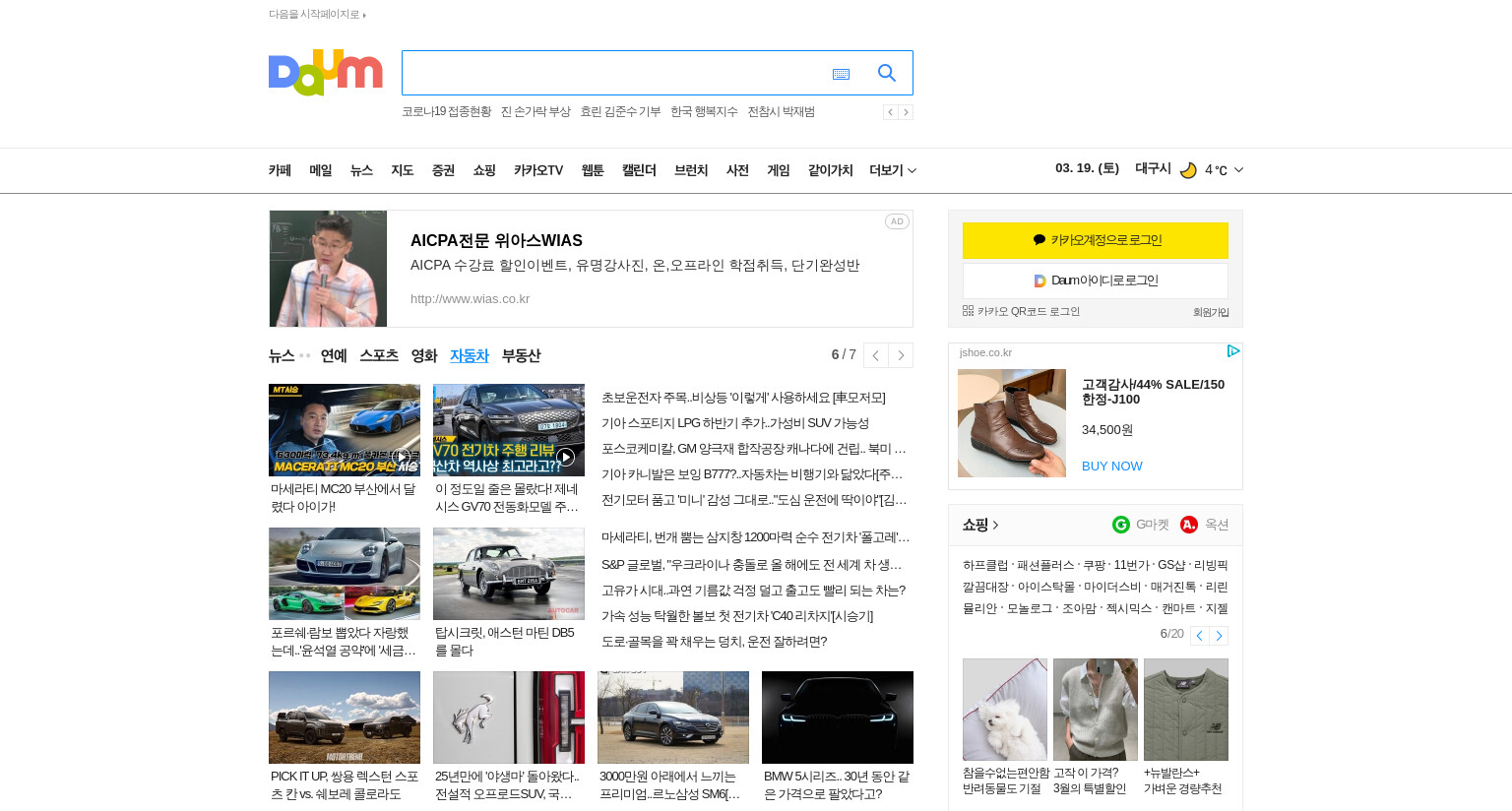This screenshot has height=811, width=1512.
Task: Switch to the 부동산 news tab
Action: pos(521,355)
